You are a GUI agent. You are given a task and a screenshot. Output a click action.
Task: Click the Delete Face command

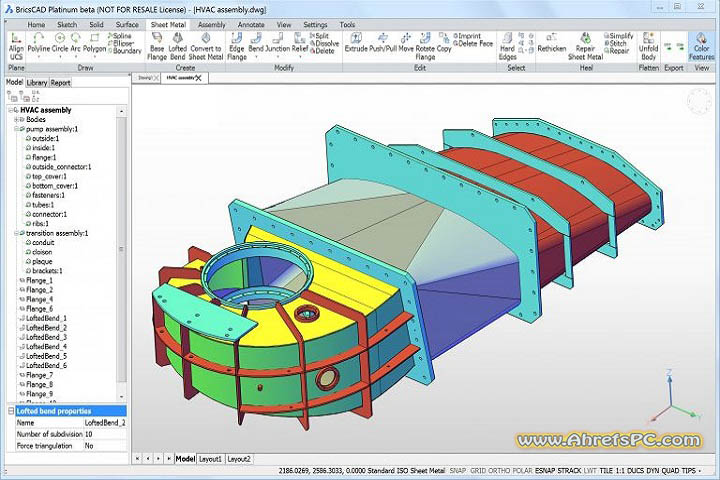tap(473, 43)
